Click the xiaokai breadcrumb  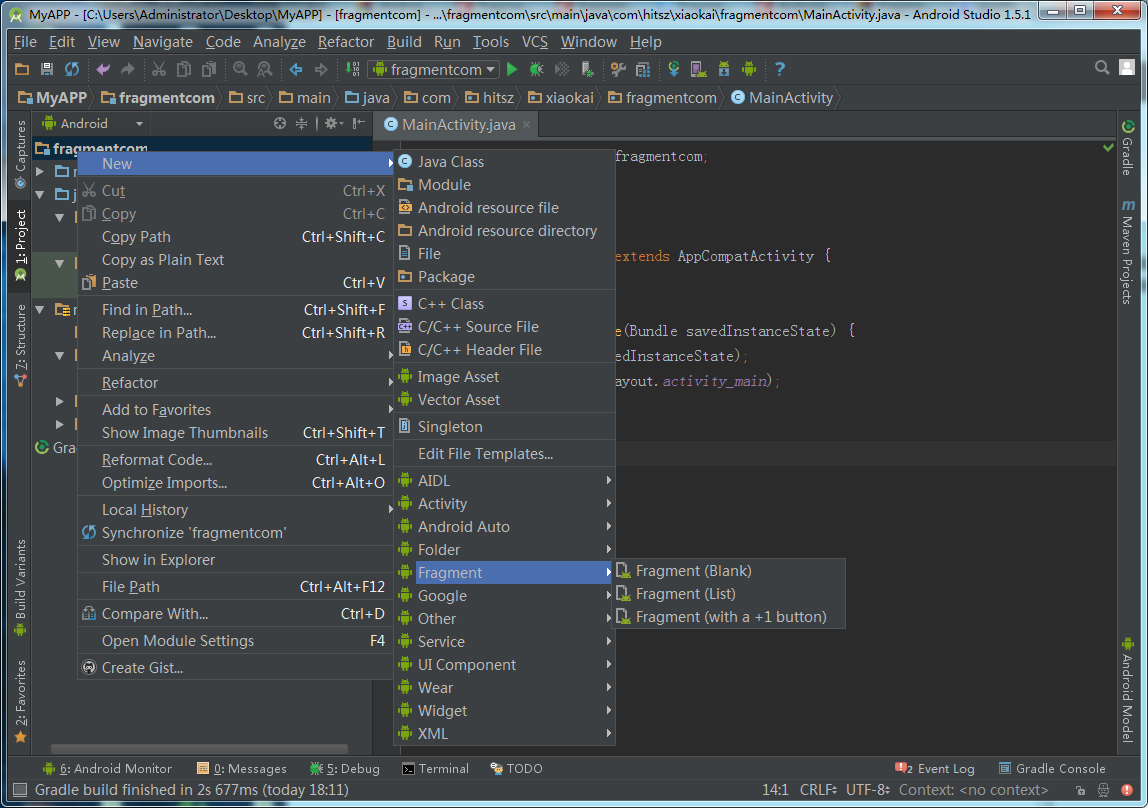pos(561,98)
